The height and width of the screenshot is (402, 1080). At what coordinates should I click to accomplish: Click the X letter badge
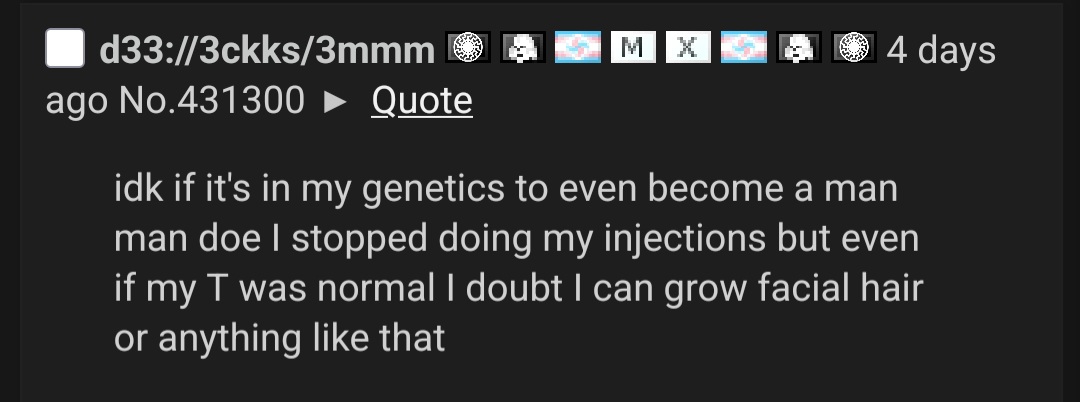(x=686, y=48)
